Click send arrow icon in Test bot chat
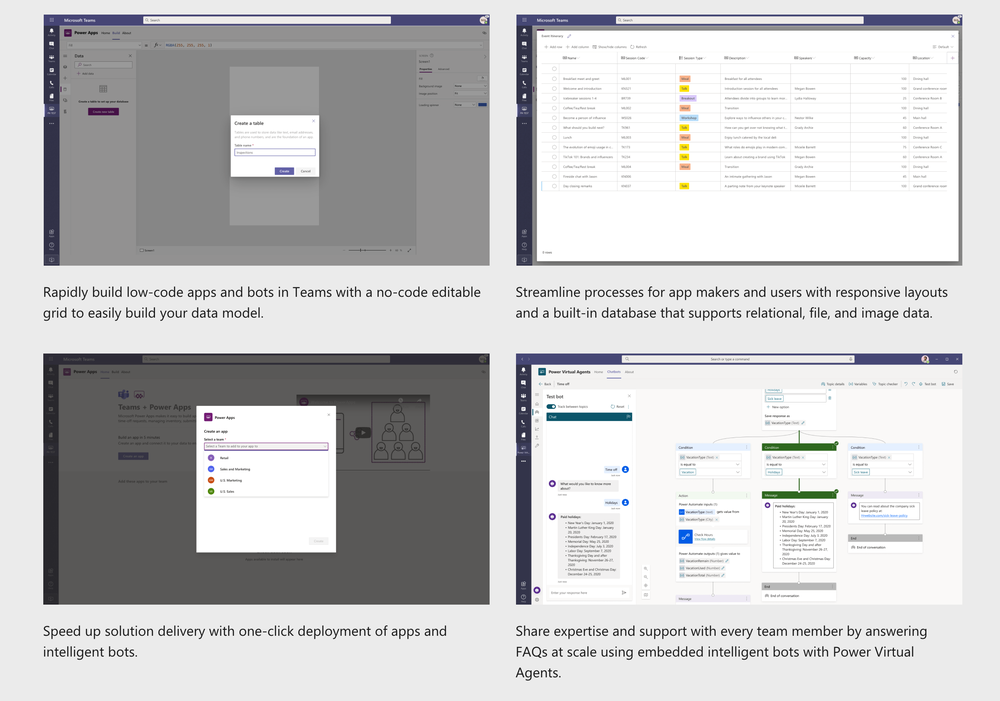 point(624,593)
